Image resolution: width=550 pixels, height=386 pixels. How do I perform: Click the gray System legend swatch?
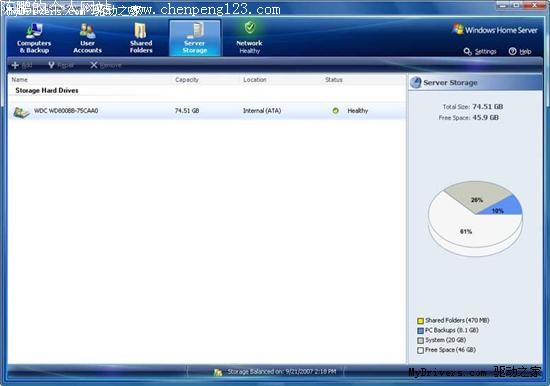click(x=420, y=340)
